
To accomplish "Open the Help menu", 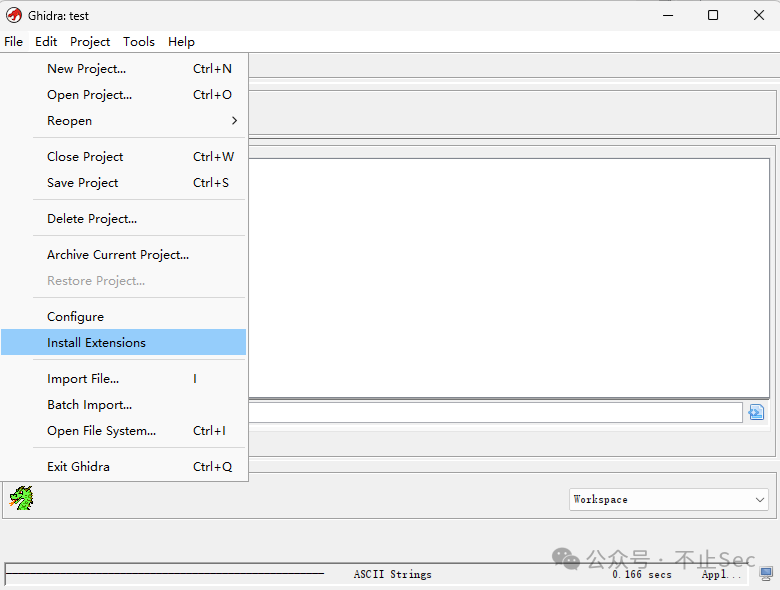I will (181, 42).
